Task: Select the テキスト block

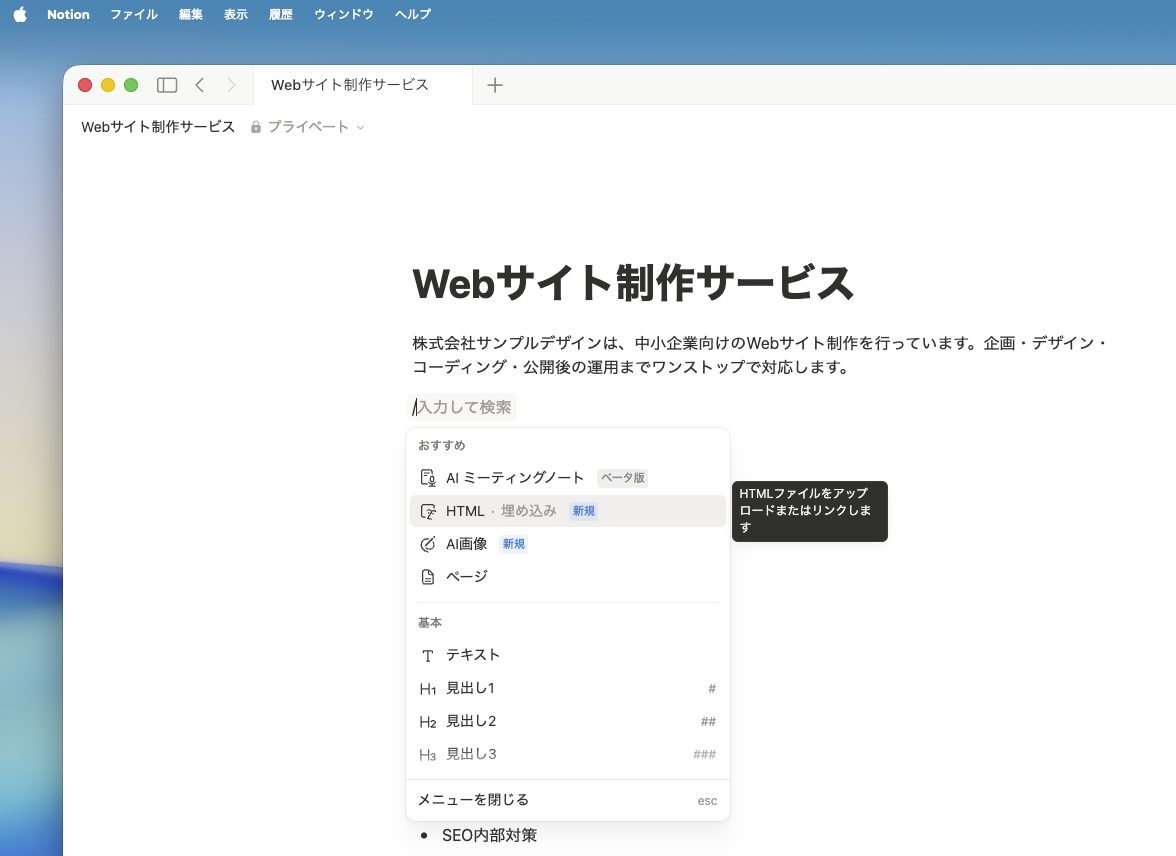Action: [568, 655]
